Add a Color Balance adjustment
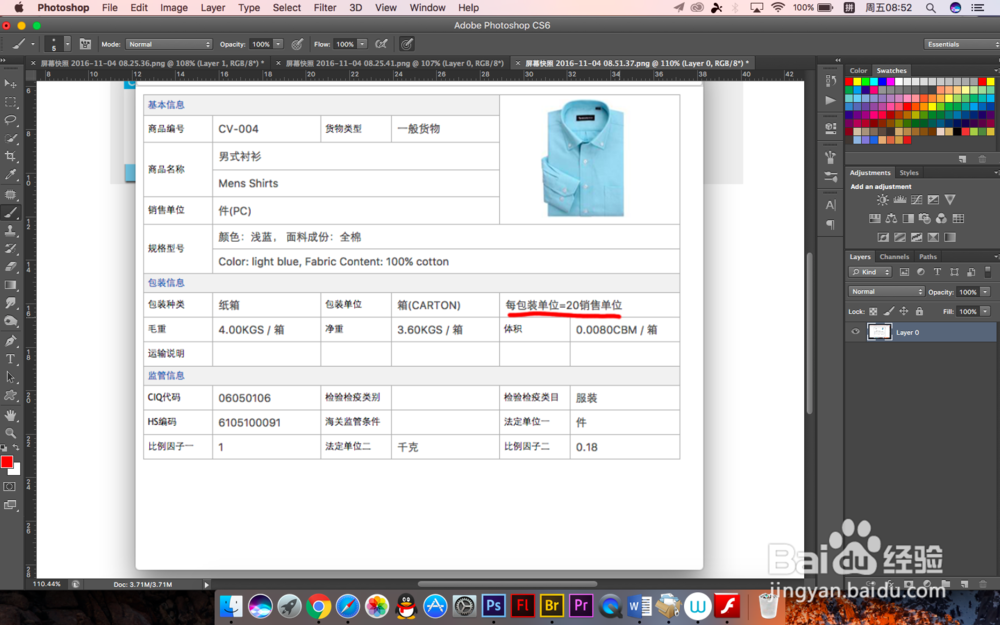Viewport: 1000px width, 625px height. (891, 219)
